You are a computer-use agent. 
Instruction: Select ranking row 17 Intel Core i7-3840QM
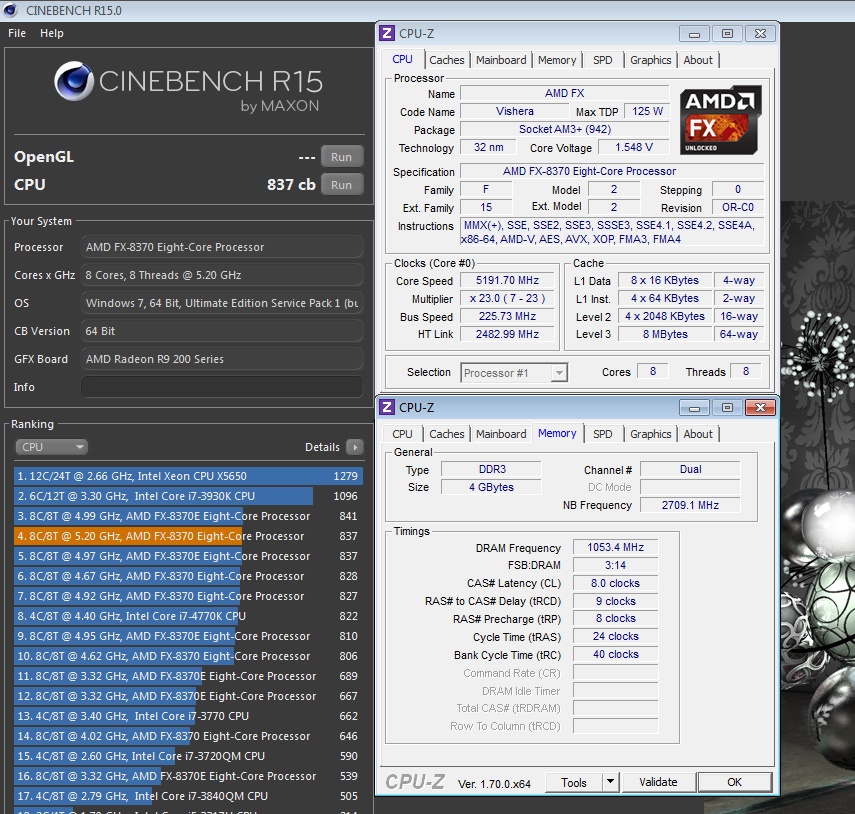[188, 796]
